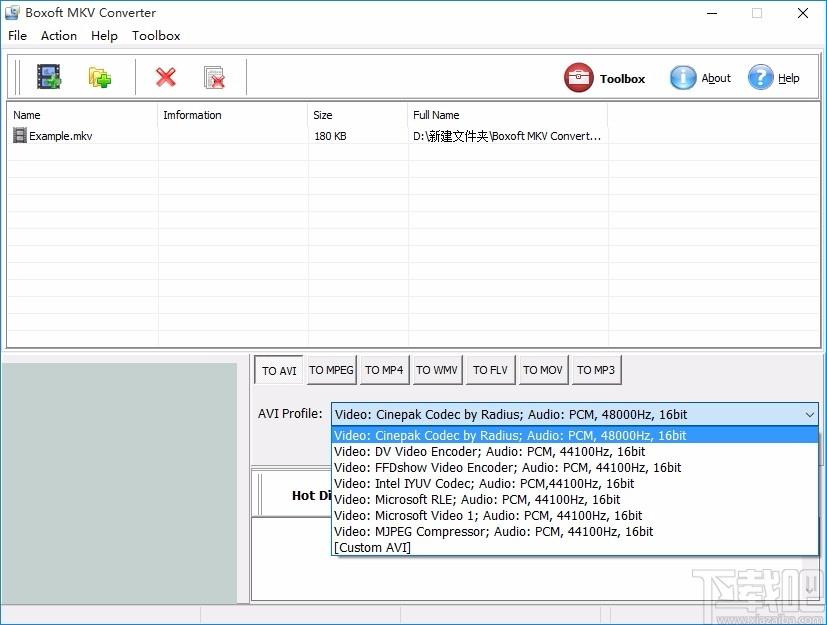Click the blue About info icon
827x625 pixels.
coord(682,78)
